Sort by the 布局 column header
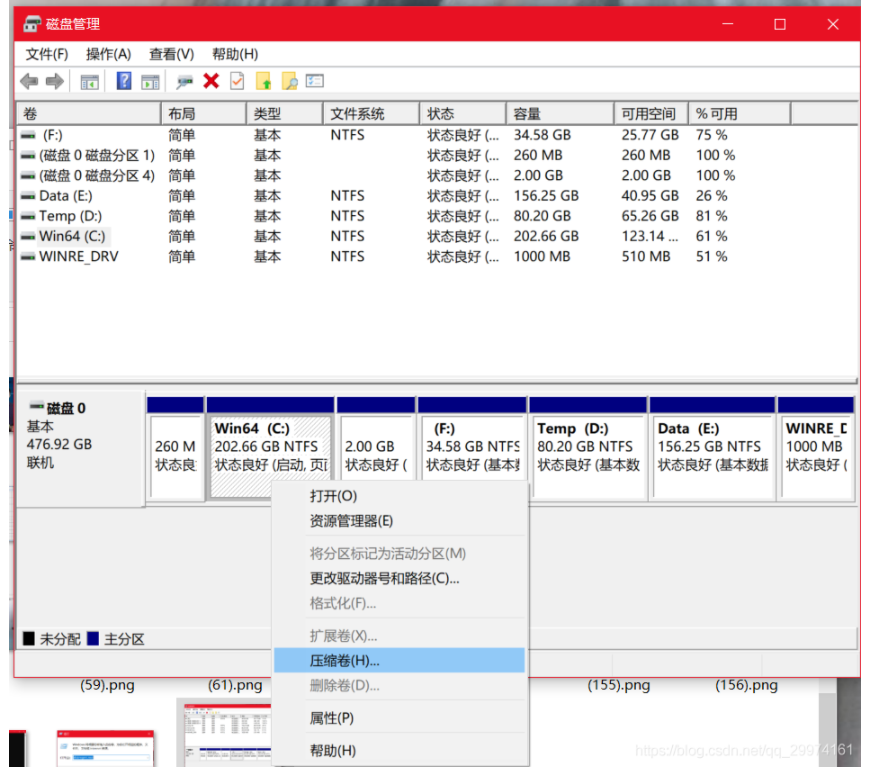Image resolution: width=870 pixels, height=770 pixels. click(204, 114)
